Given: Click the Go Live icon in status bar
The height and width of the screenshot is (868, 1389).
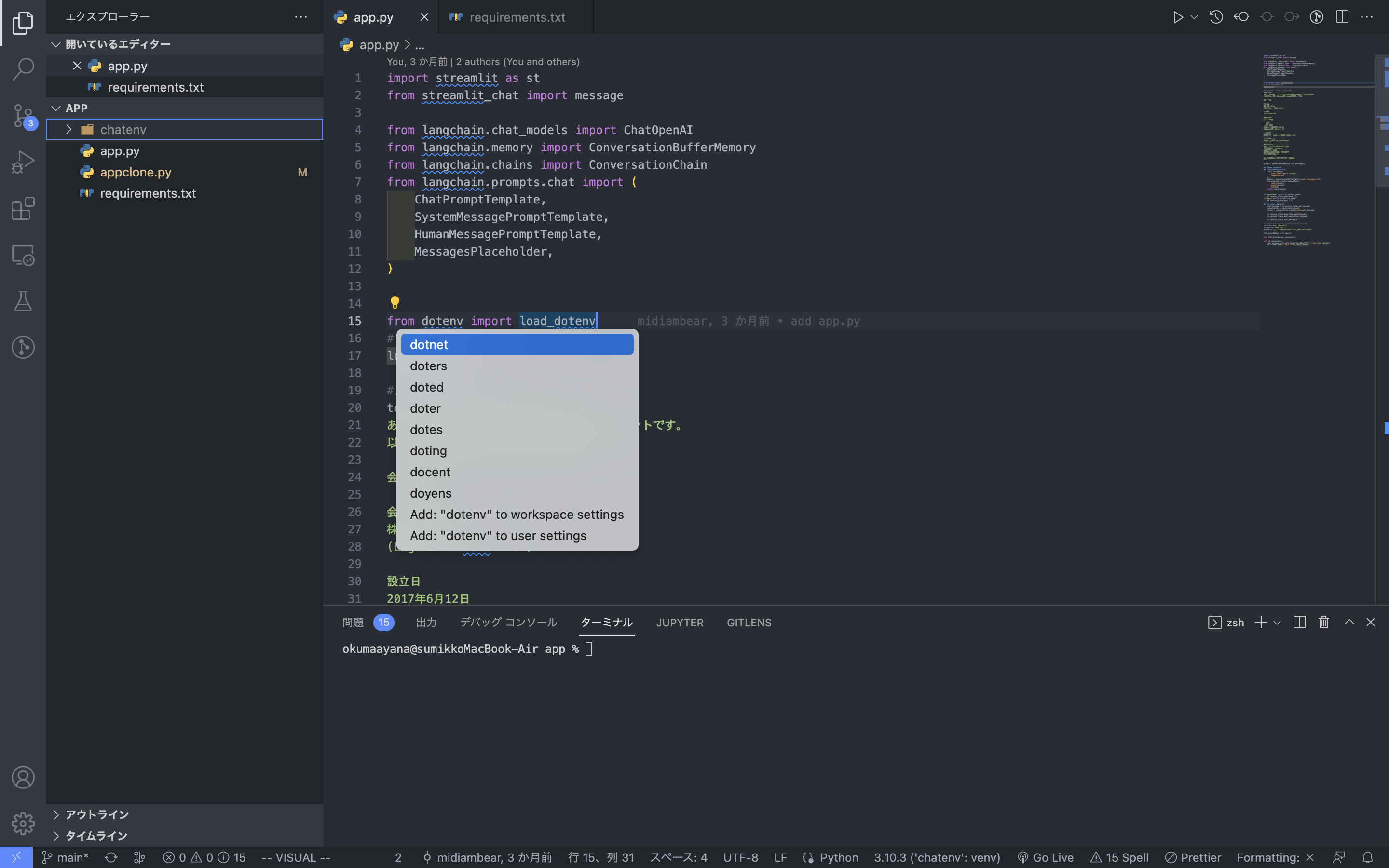Looking at the screenshot, I should click(1046, 857).
